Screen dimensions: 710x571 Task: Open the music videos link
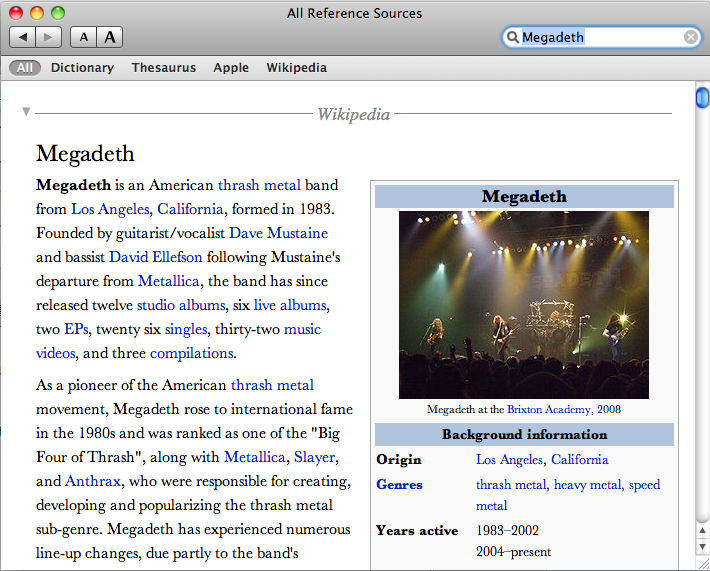tap(302, 329)
